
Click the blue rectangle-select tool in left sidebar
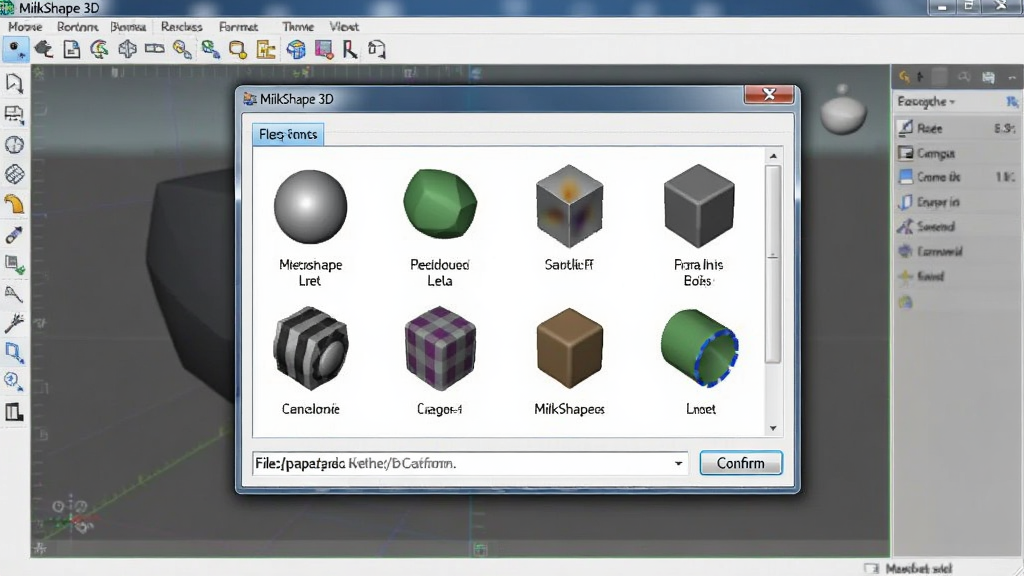pos(14,353)
